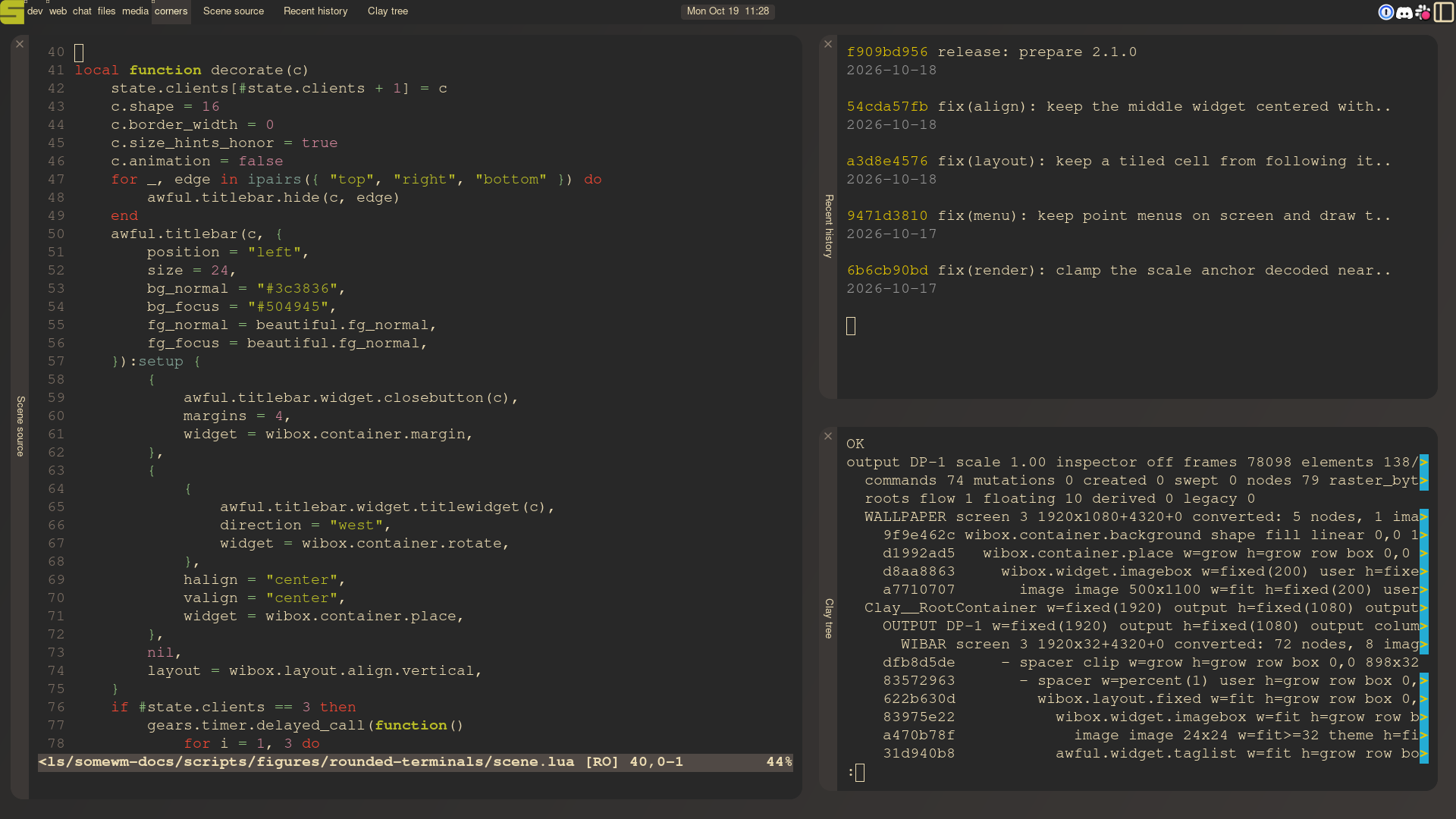The width and height of the screenshot is (1456, 819).
Task: Click the 'WIBAR screen 3' line
Action: click(x=1160, y=645)
